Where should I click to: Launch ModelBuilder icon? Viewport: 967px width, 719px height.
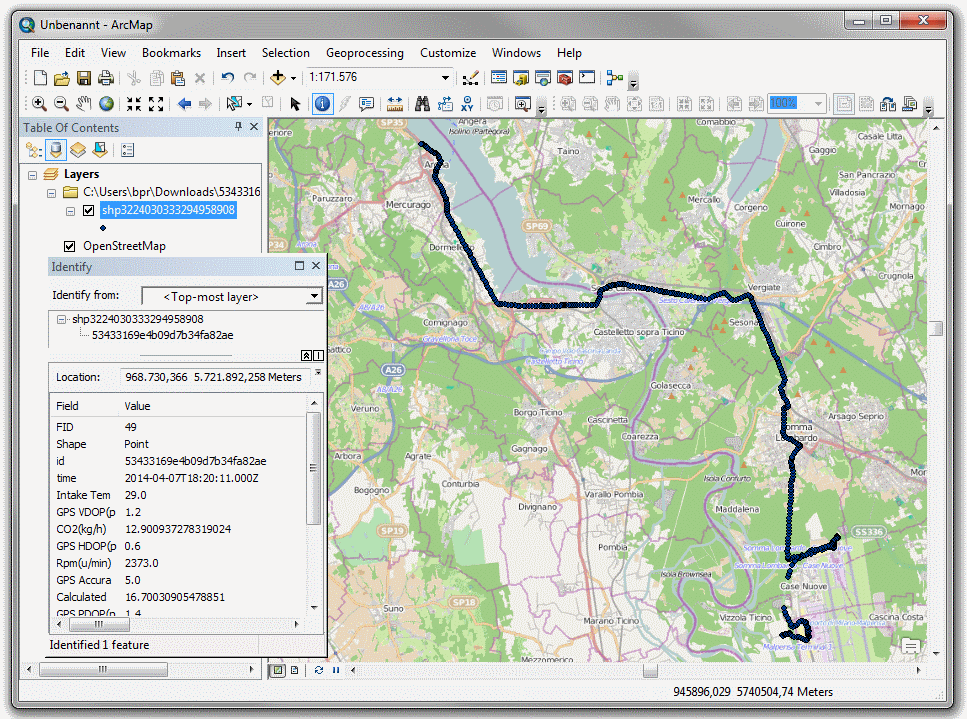point(614,78)
